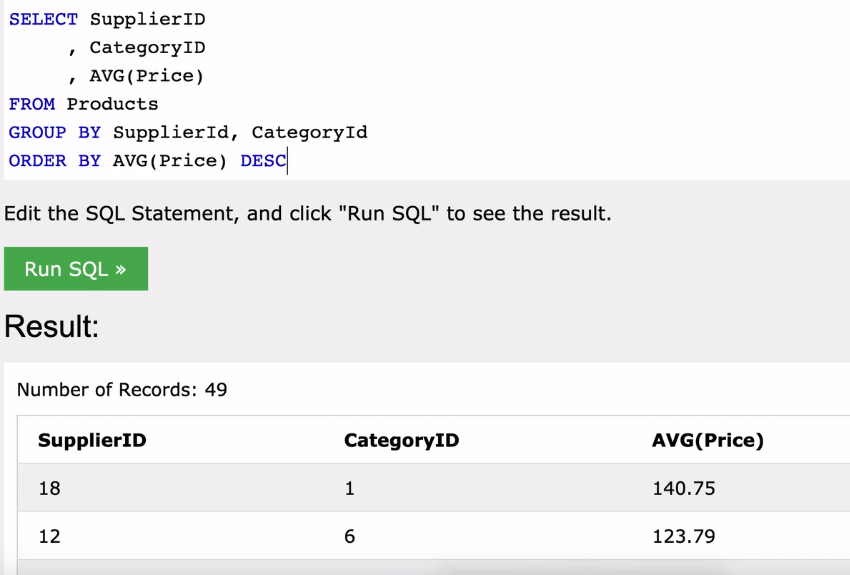Click the CategoryID cell showing 6
Viewport: 850px width, 575px height.
coord(350,537)
